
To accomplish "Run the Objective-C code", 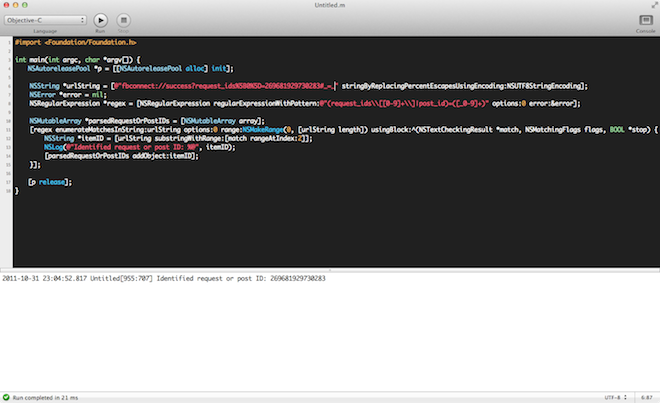I will [100, 20].
